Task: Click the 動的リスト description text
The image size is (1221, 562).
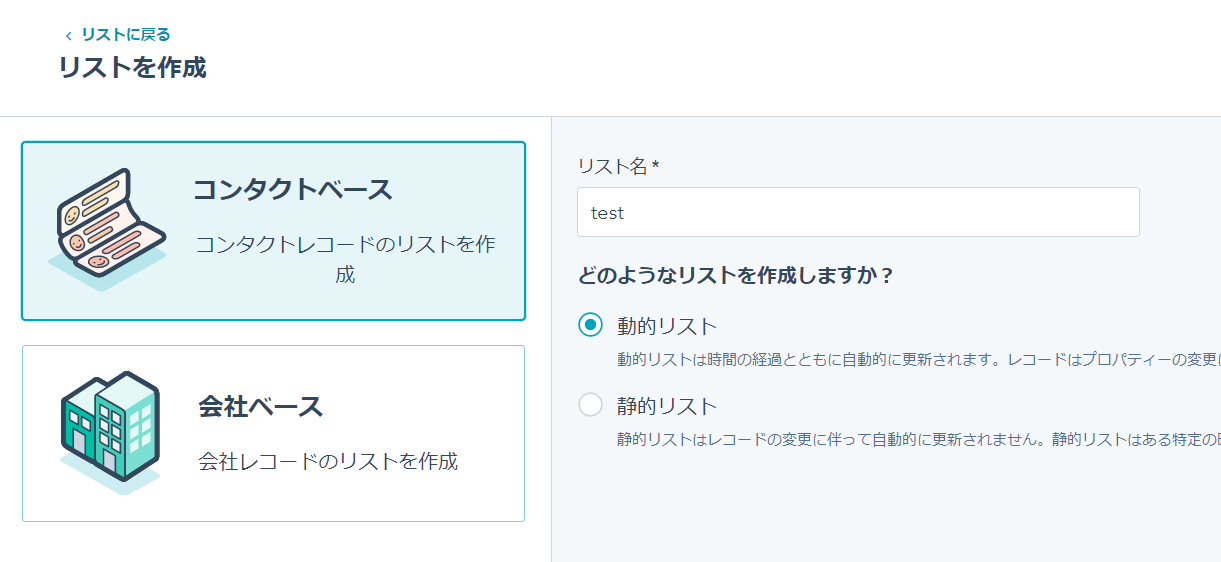Action: 918,358
